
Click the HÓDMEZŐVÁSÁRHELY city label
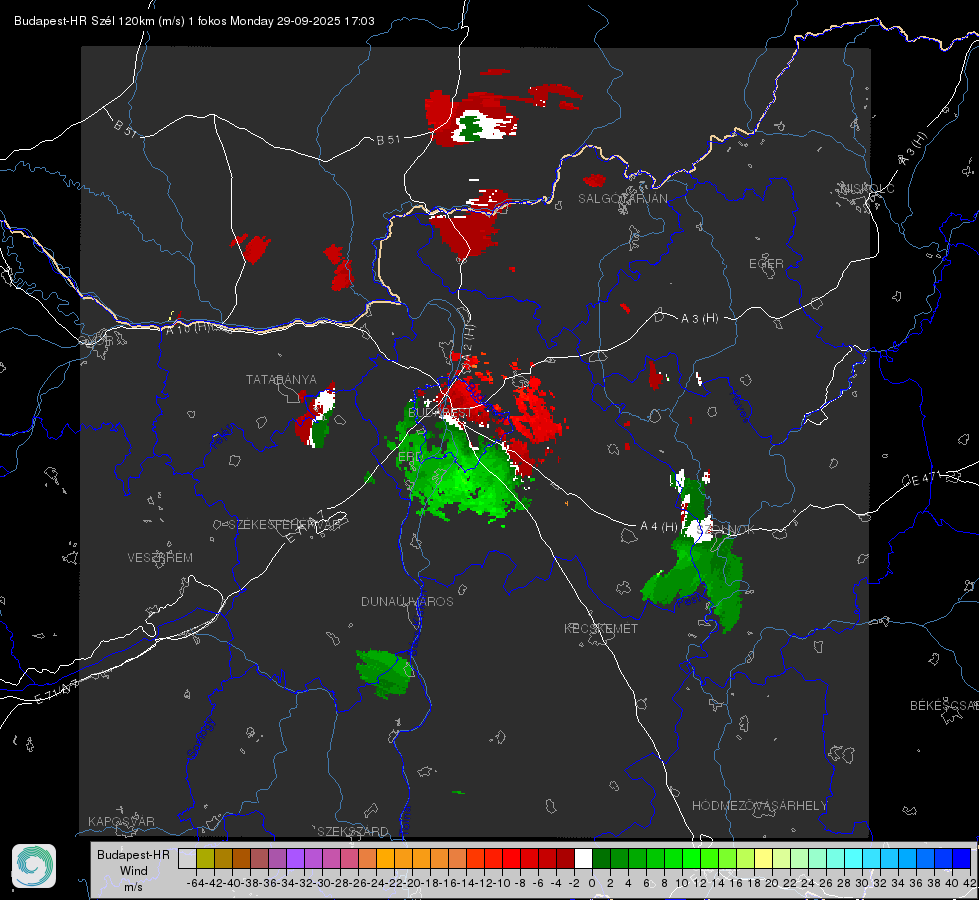point(759,806)
